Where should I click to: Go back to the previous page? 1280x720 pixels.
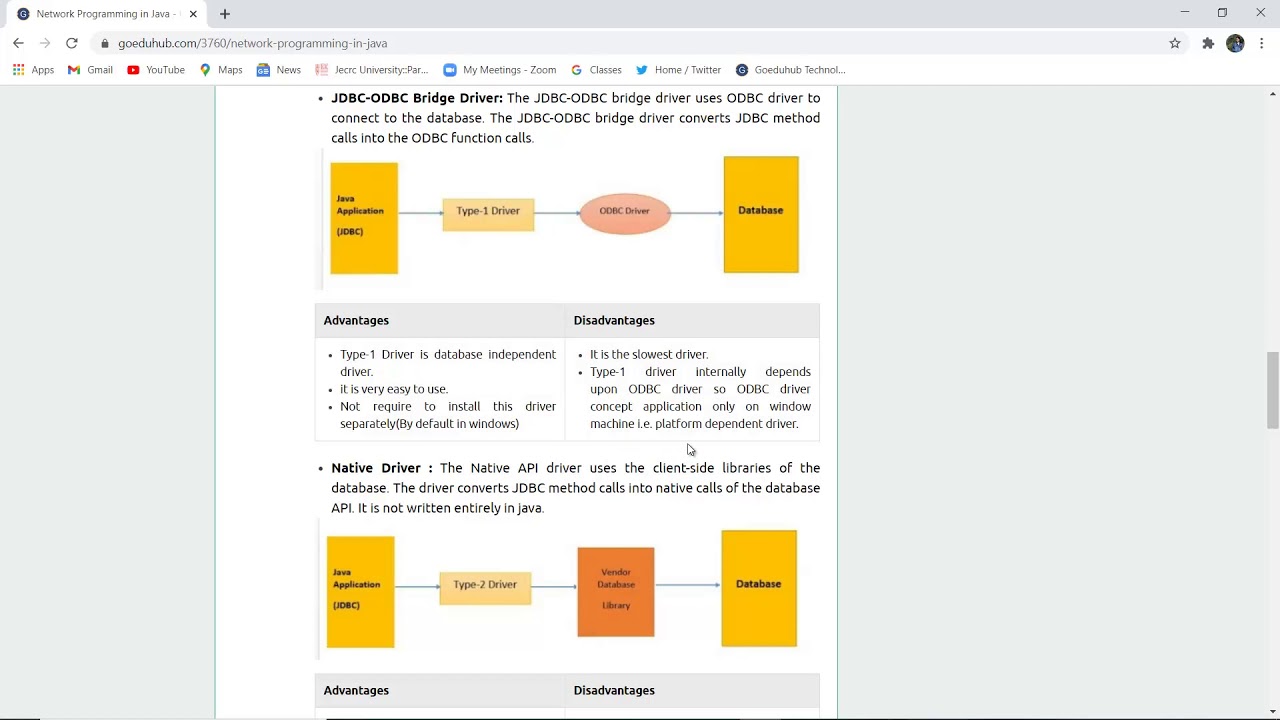tap(18, 43)
